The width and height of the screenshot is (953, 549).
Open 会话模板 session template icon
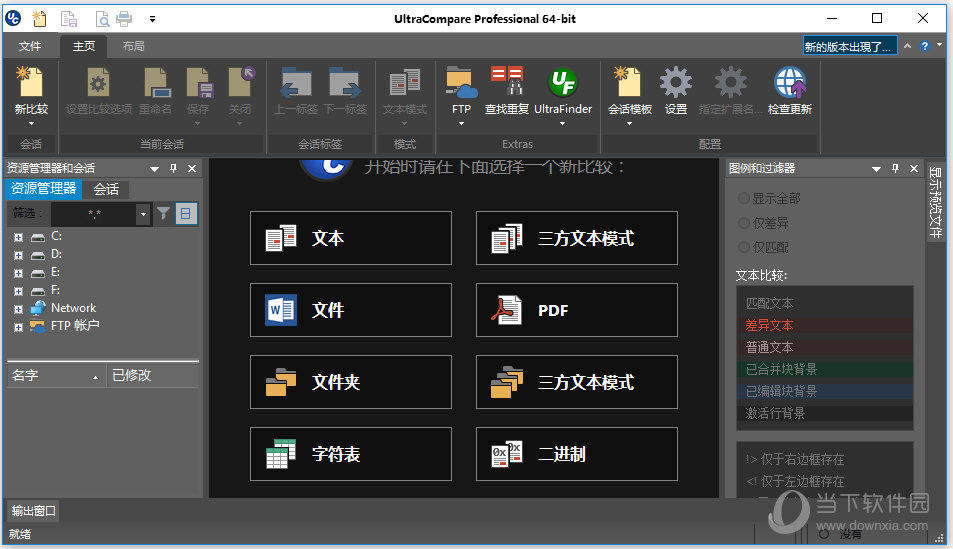628,82
